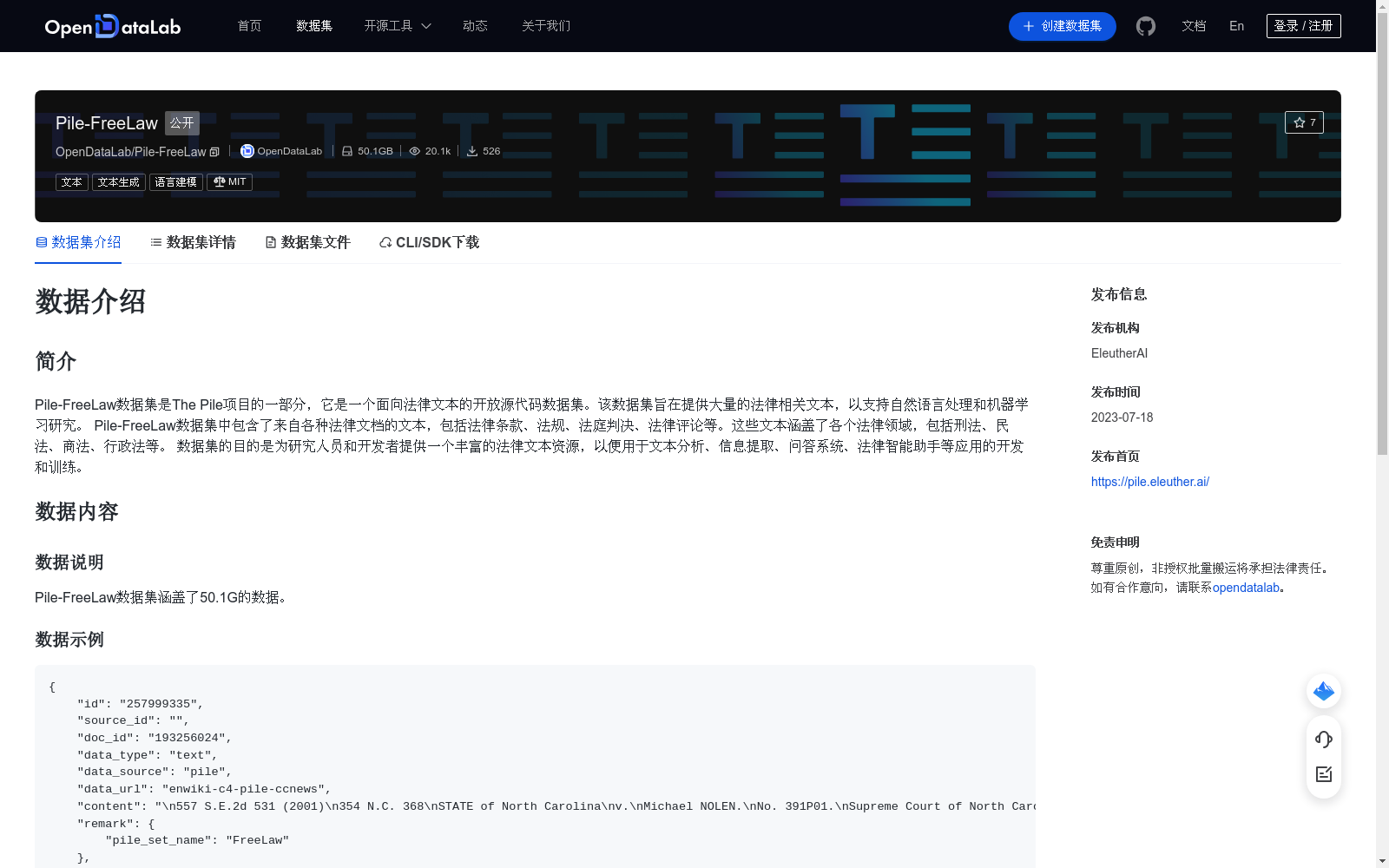1389x868 pixels.
Task: Open 关于我们 in the top navigation
Action: click(546, 26)
